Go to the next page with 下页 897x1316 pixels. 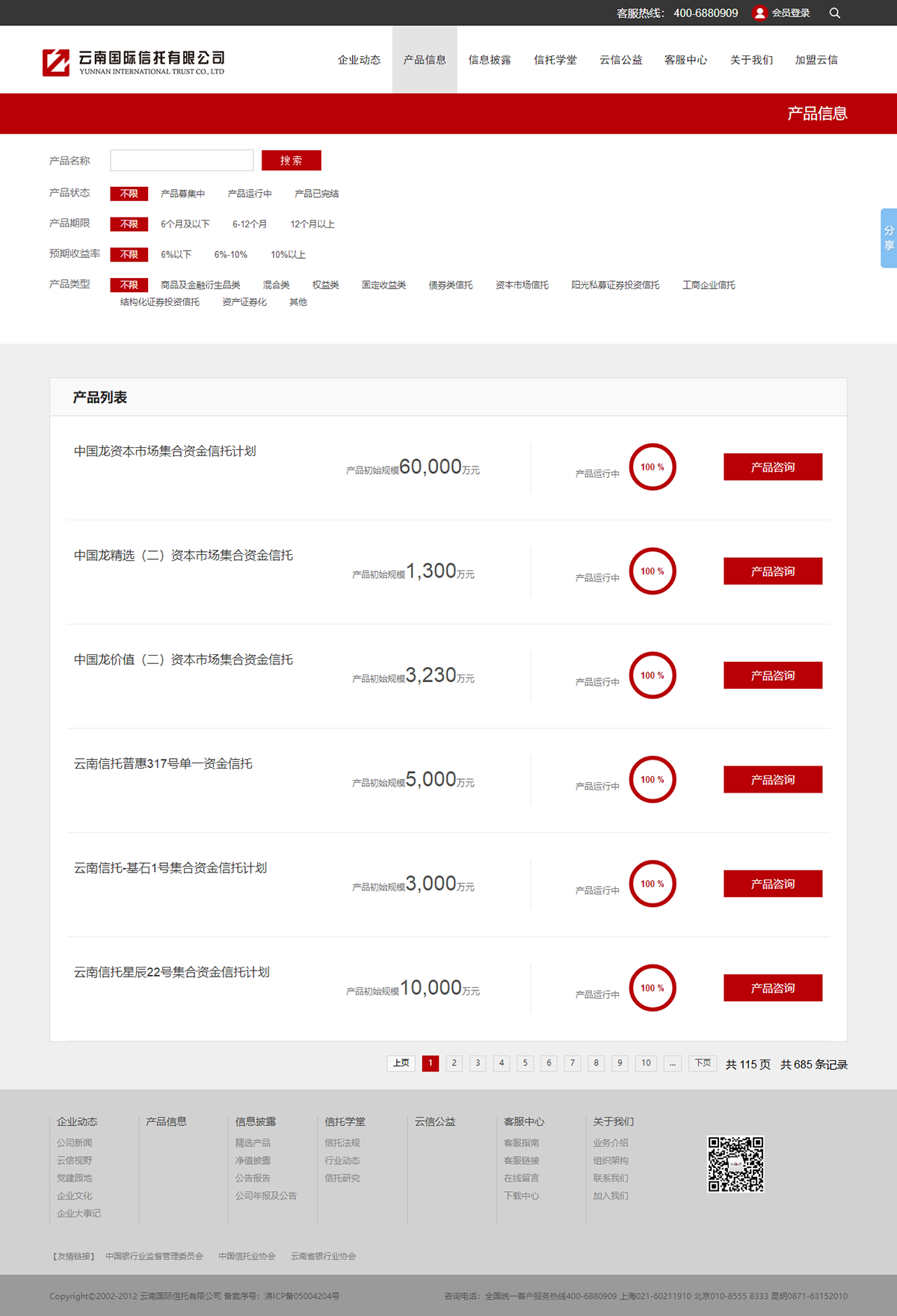click(703, 1063)
